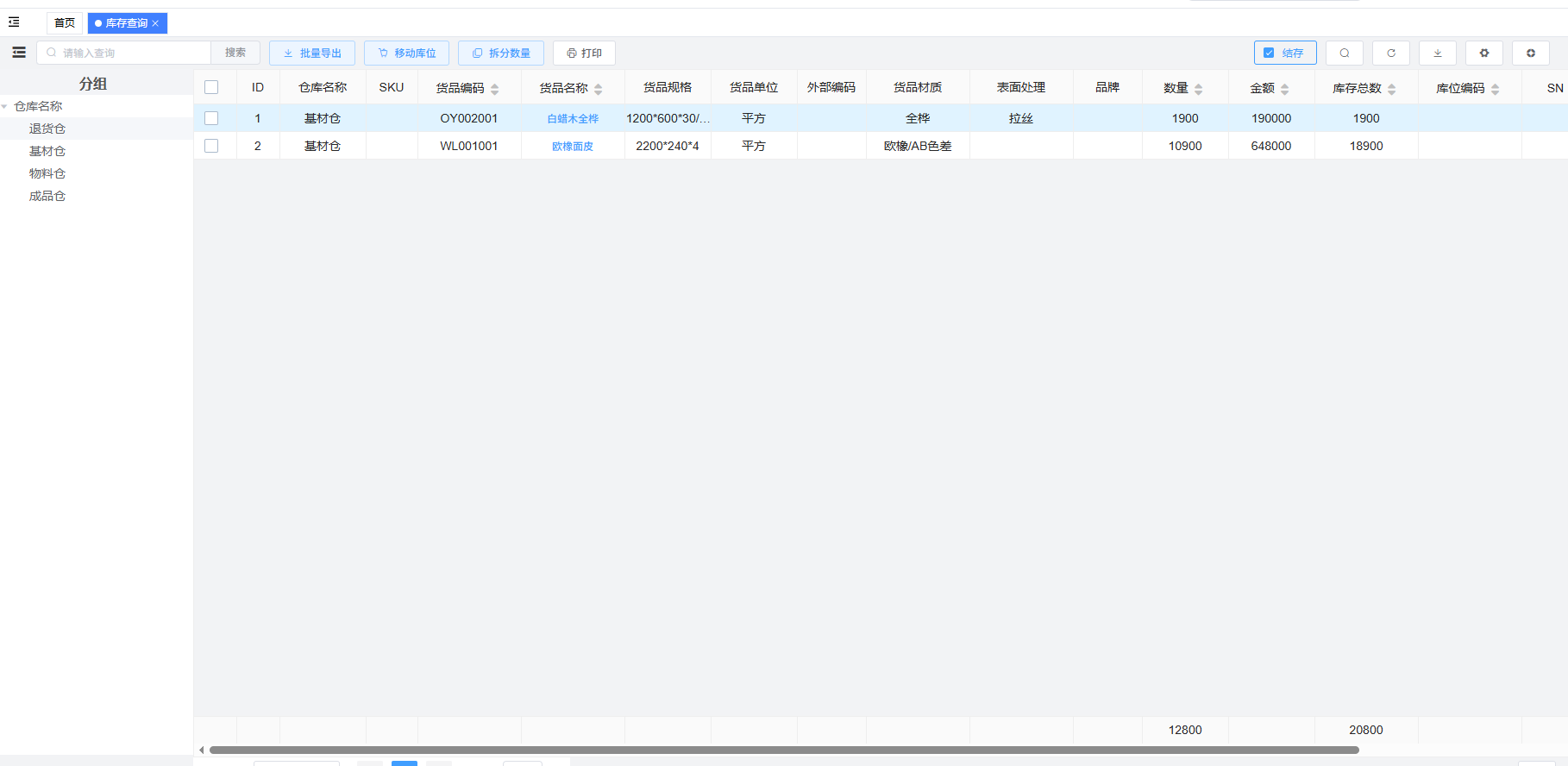Switch to the 首页 tab
The image size is (1568, 766).
65,23
